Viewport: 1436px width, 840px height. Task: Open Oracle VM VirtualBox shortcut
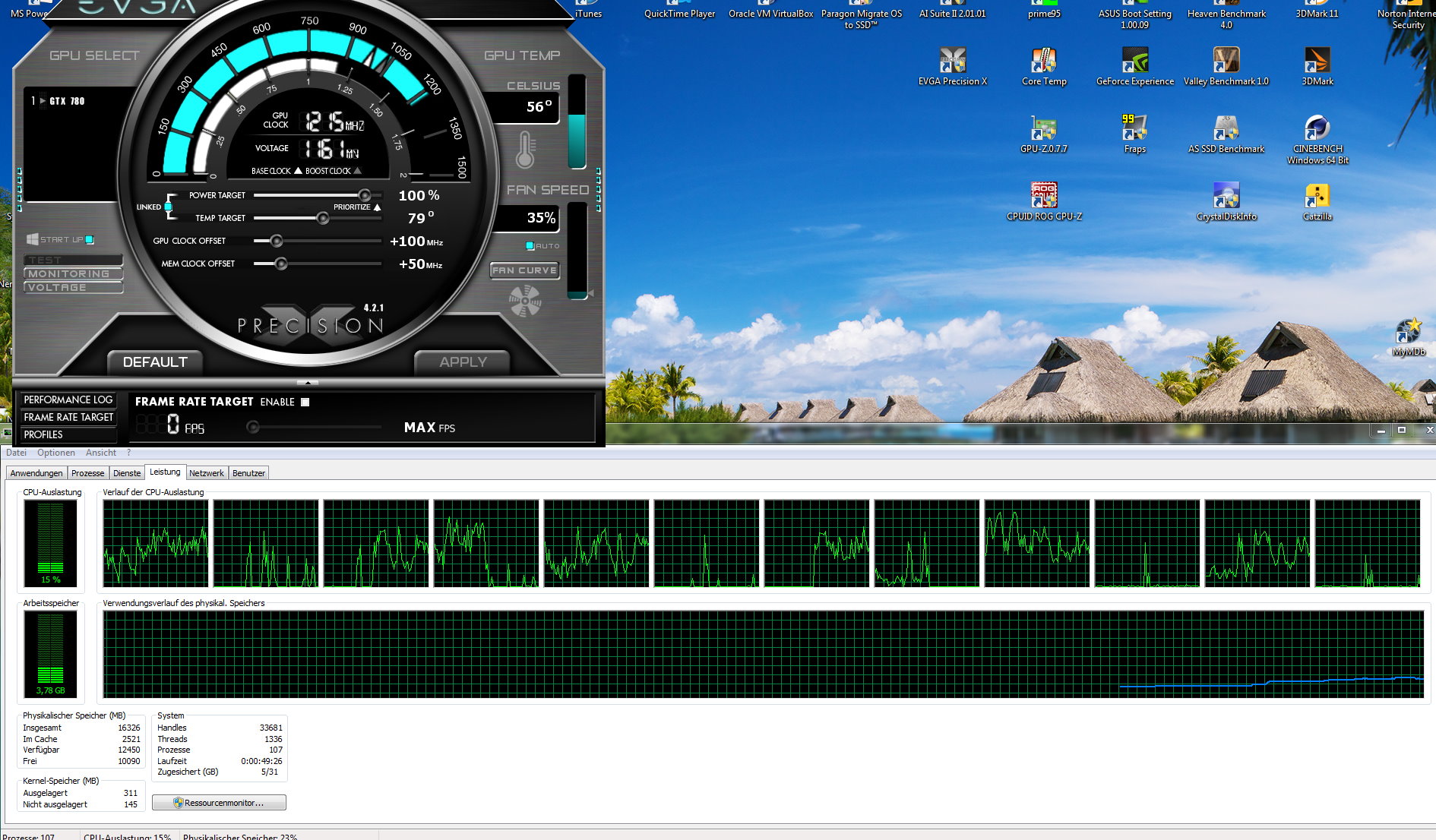(x=770, y=10)
